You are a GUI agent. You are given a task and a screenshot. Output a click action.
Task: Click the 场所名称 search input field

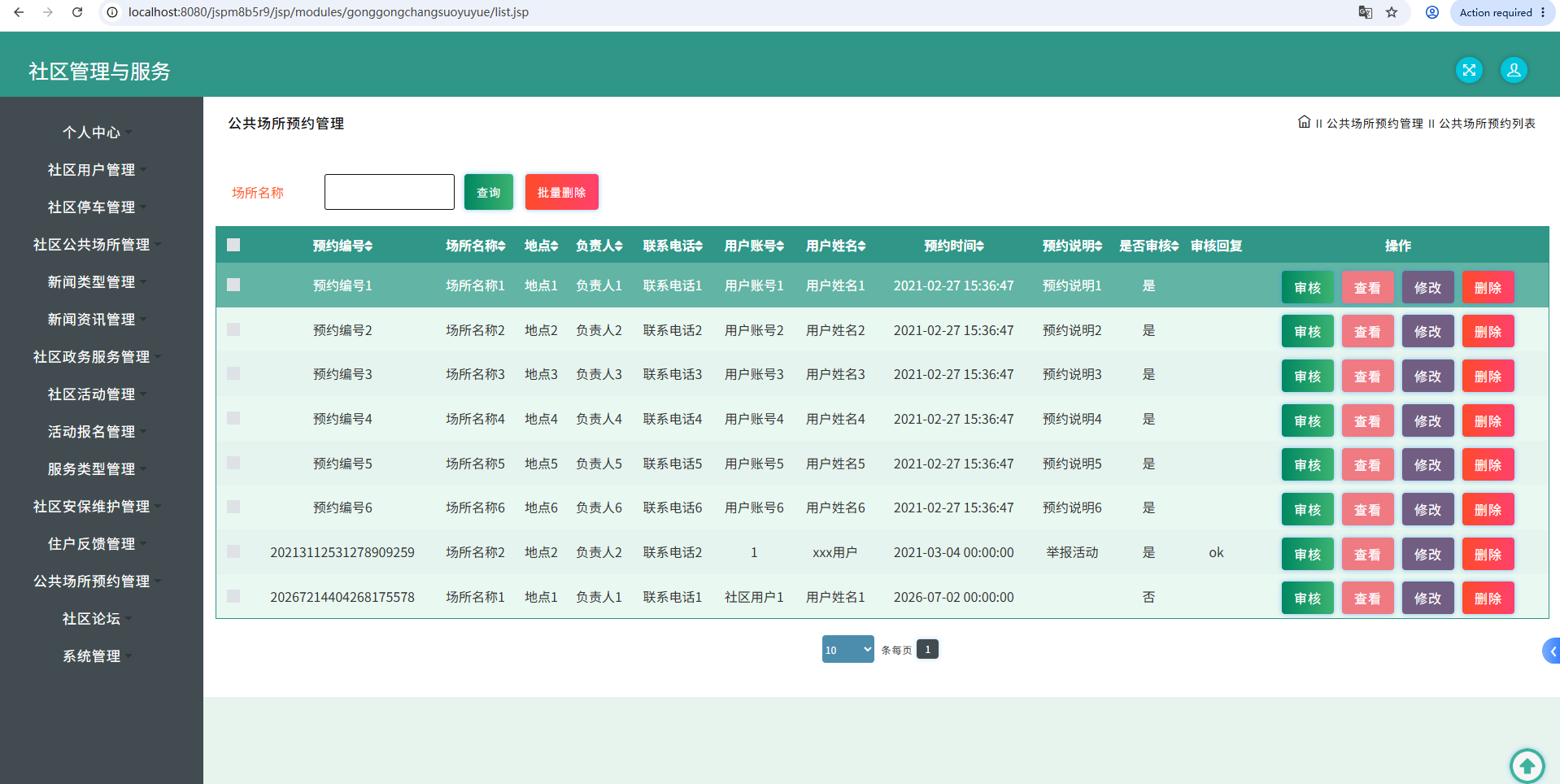point(390,192)
